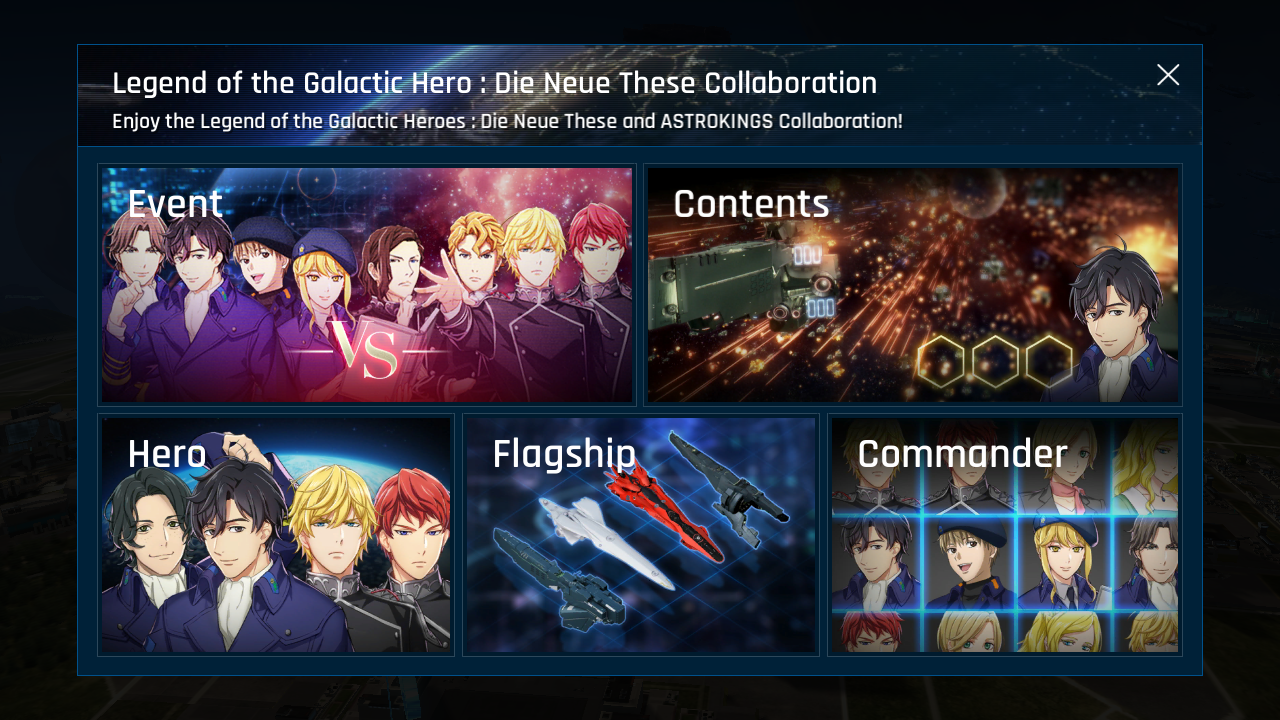The height and width of the screenshot is (720, 1280).
Task: Select the Flagship tile label
Action: pos(564,455)
